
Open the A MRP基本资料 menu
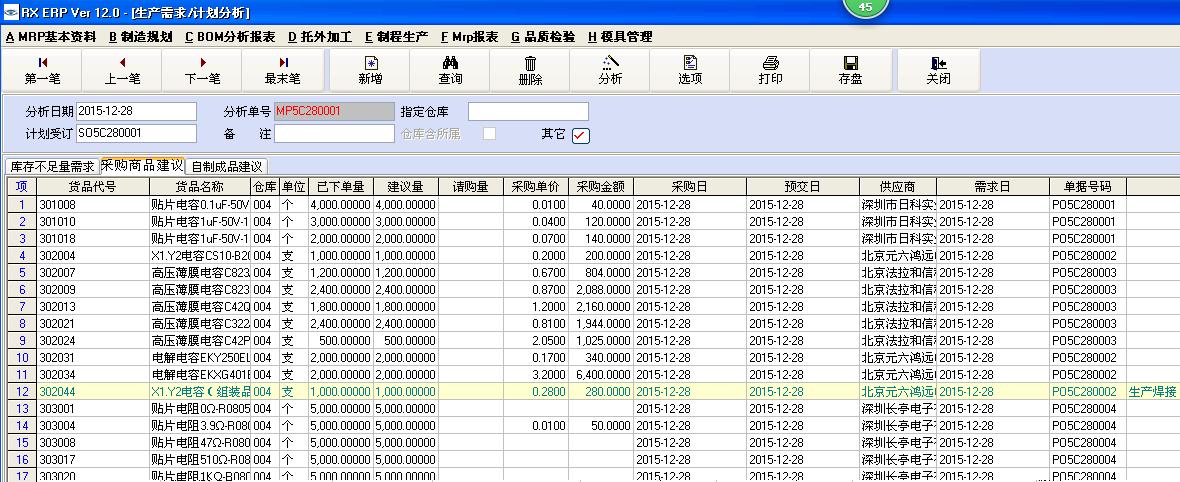pos(51,36)
